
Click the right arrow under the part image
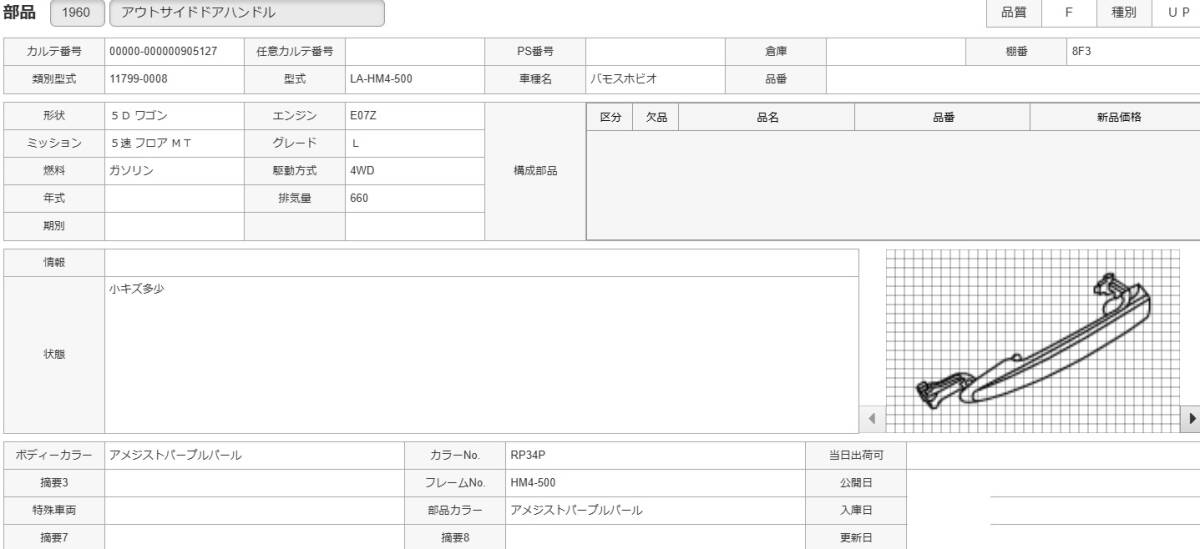click(x=1192, y=418)
